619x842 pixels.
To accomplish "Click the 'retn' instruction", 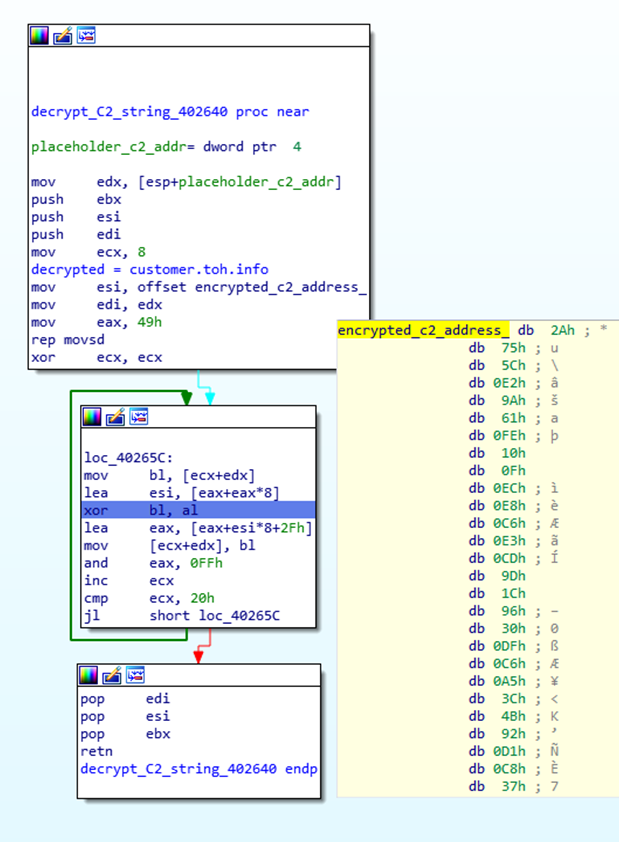I will coord(97,751).
